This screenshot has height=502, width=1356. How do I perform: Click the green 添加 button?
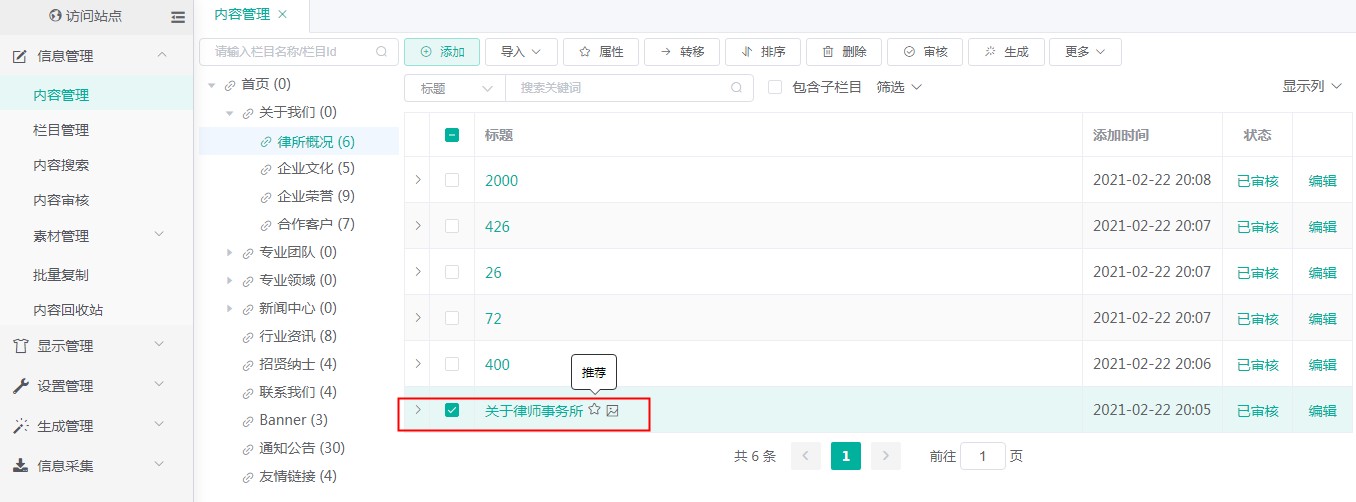coord(442,52)
